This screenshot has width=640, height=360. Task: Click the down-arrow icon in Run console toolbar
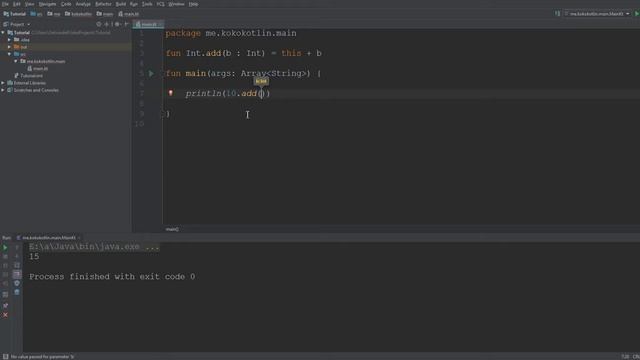coord(17,256)
